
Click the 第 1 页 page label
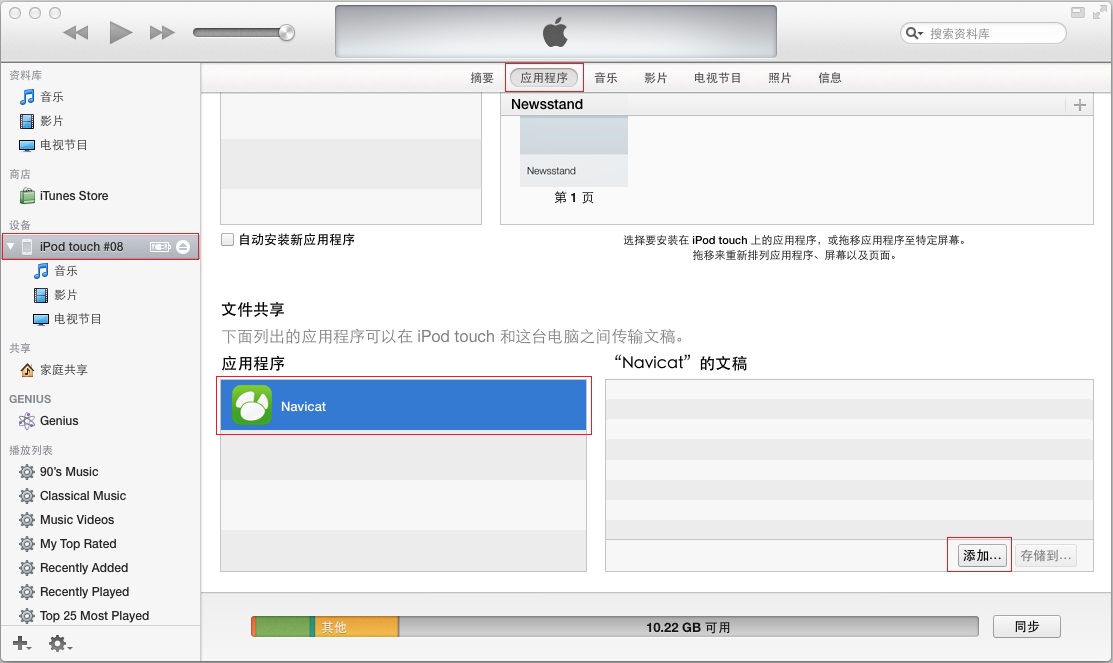coord(574,197)
